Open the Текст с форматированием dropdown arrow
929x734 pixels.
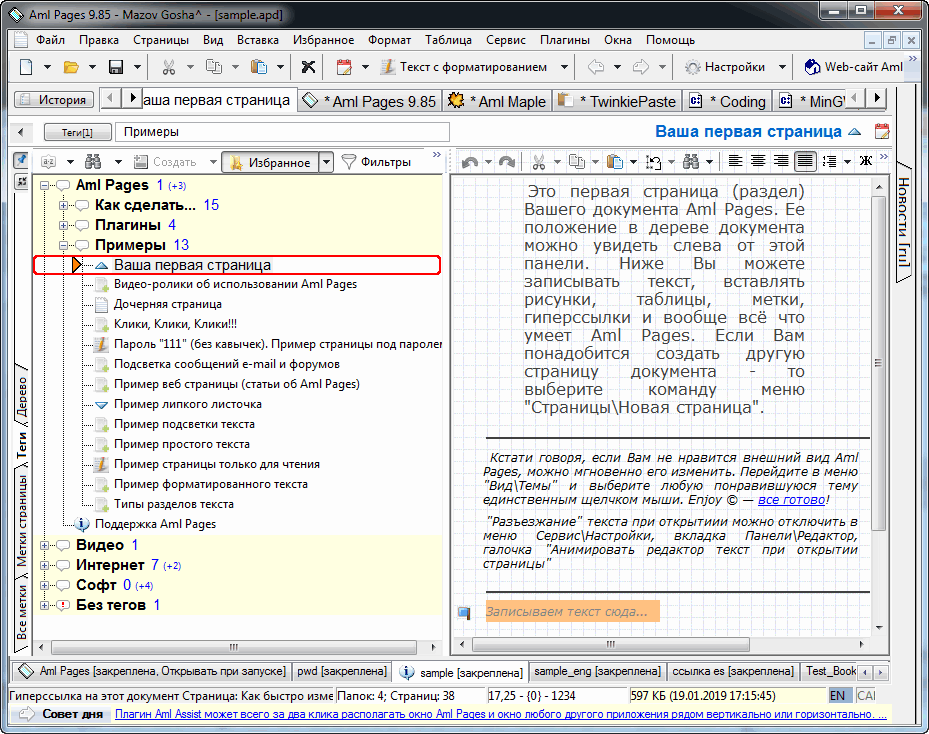(x=565, y=67)
